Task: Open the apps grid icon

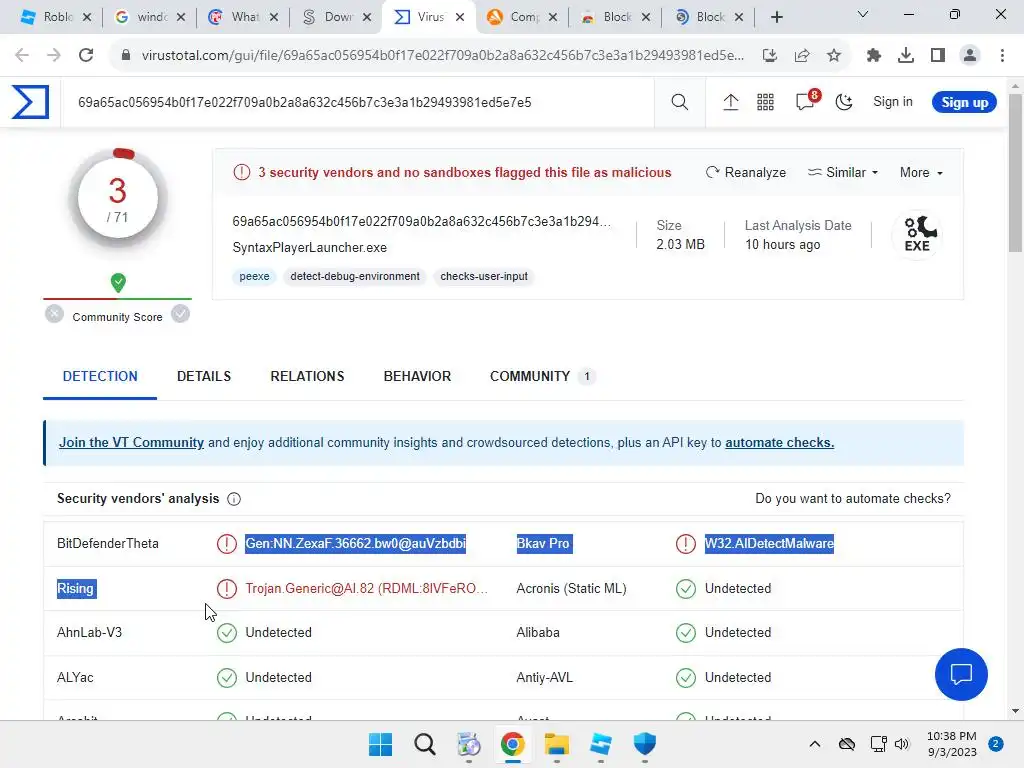Action: pyautogui.click(x=765, y=102)
